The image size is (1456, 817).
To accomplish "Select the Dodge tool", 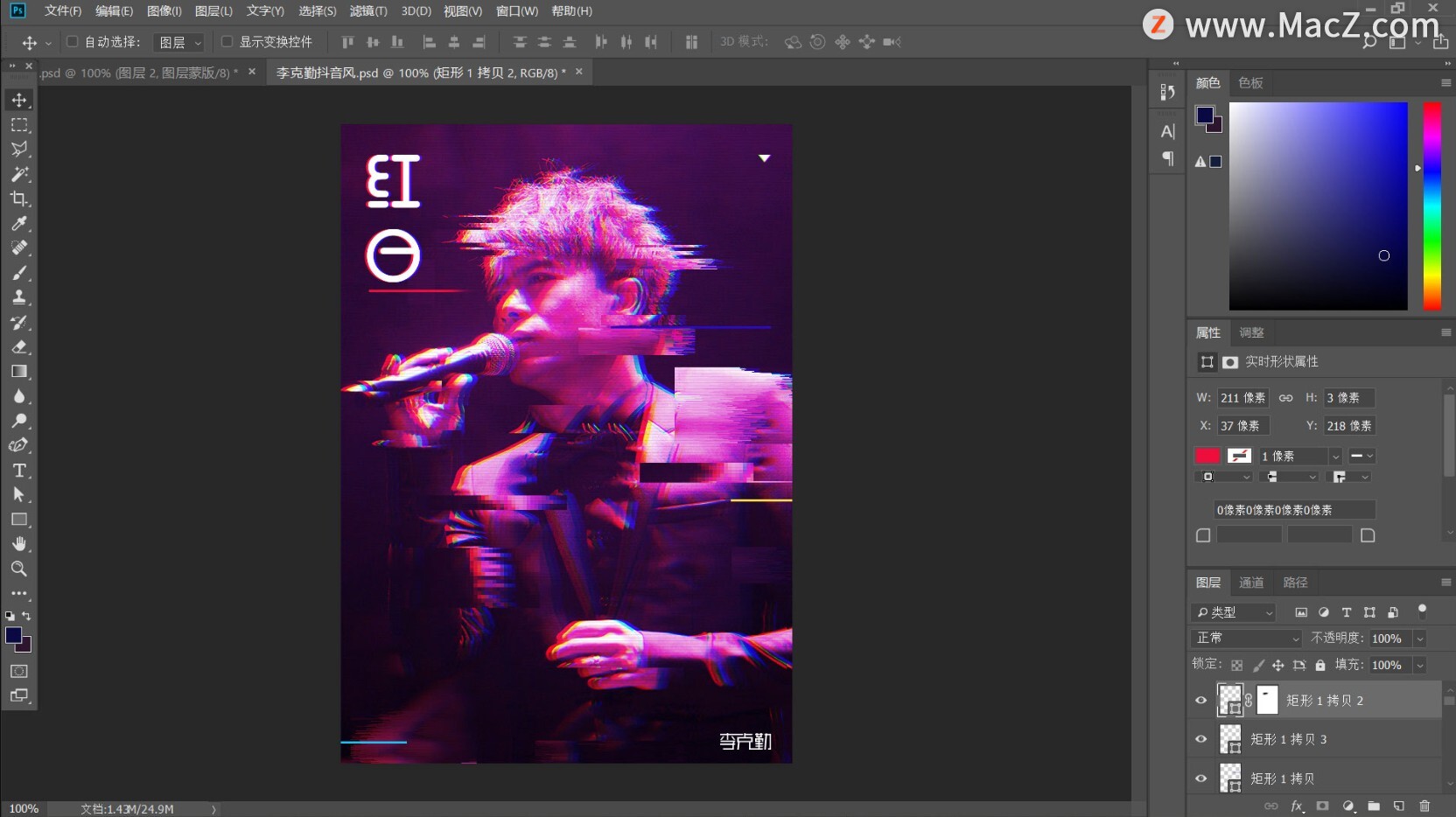I will tap(19, 421).
